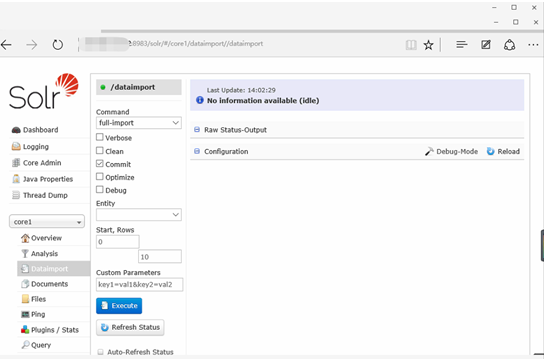Open the web note pencil icon
Screen dimensions: 546x361
click(486, 45)
